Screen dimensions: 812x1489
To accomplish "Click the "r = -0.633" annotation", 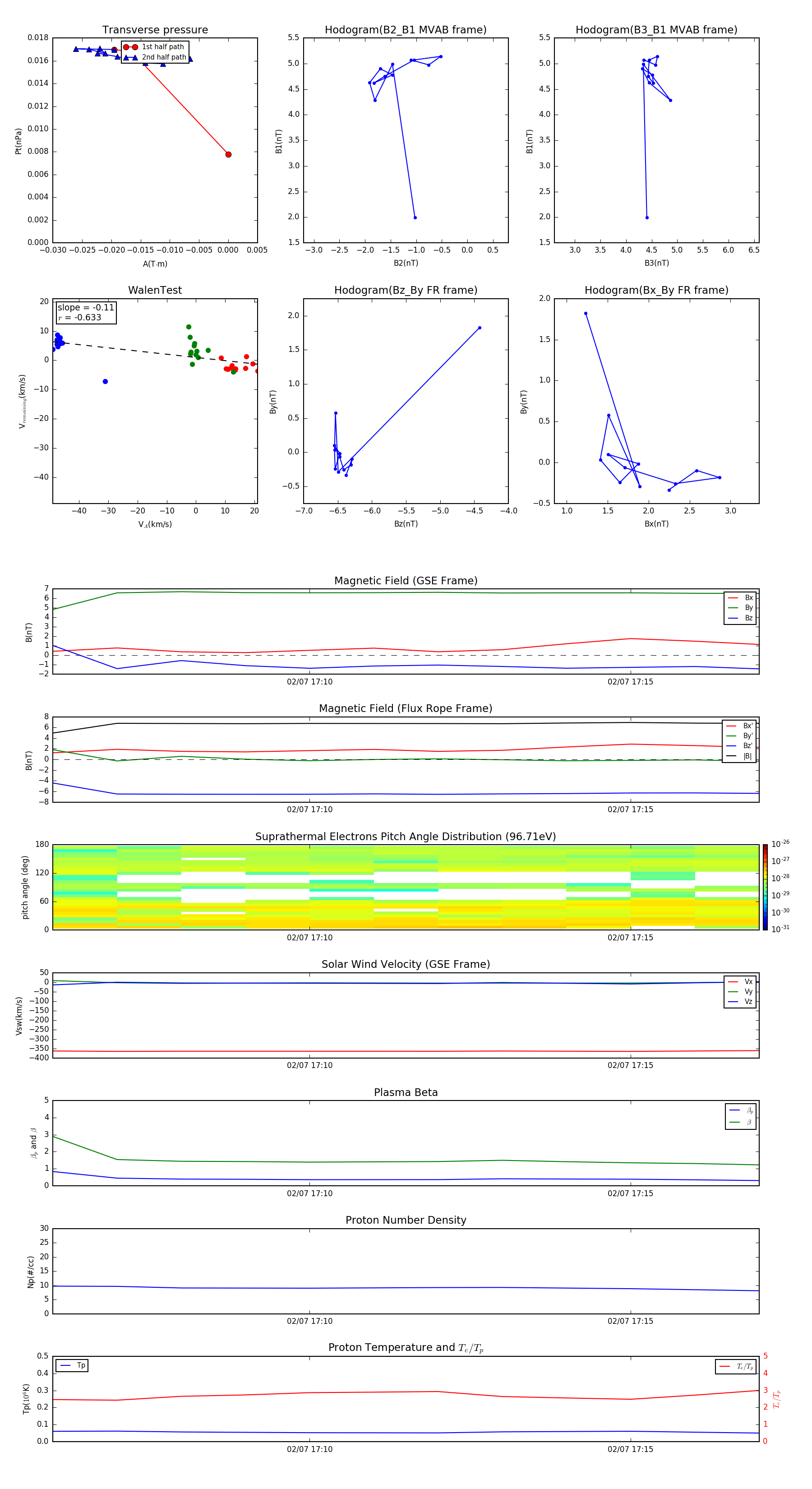I will 80,317.
